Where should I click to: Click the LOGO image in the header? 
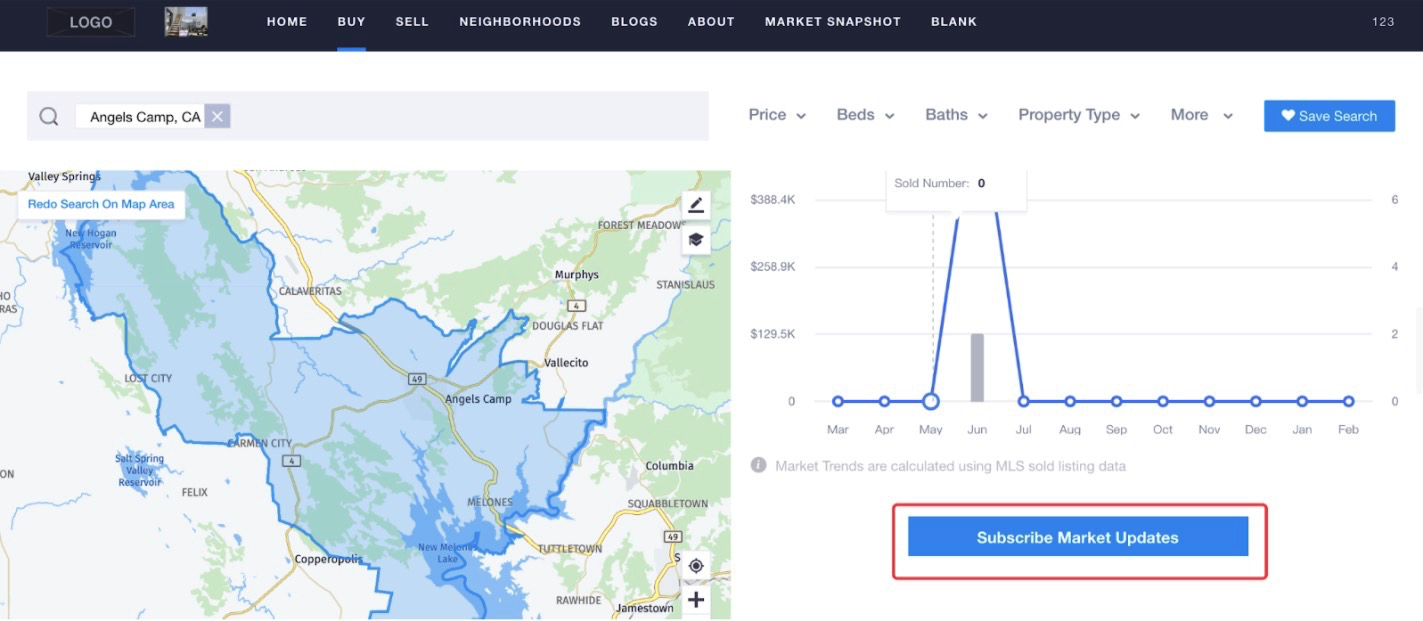(91, 22)
